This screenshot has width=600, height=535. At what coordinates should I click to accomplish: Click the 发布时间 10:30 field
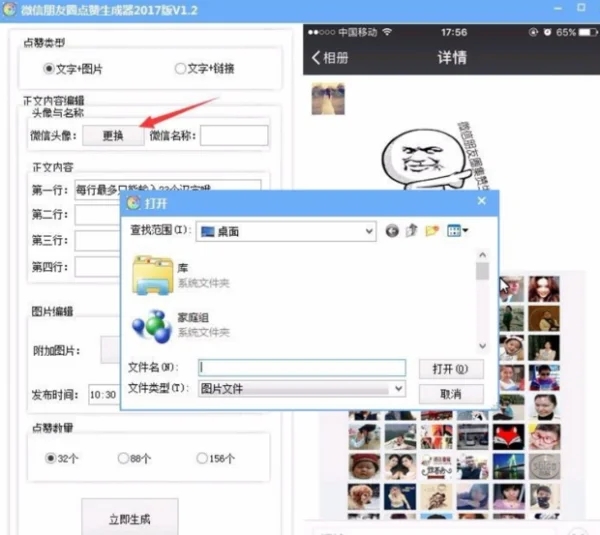coord(104,395)
